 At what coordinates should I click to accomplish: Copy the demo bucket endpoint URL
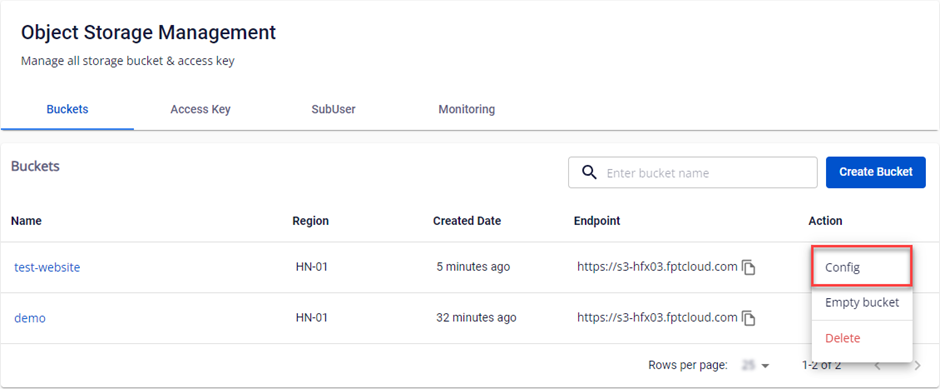[748, 318]
